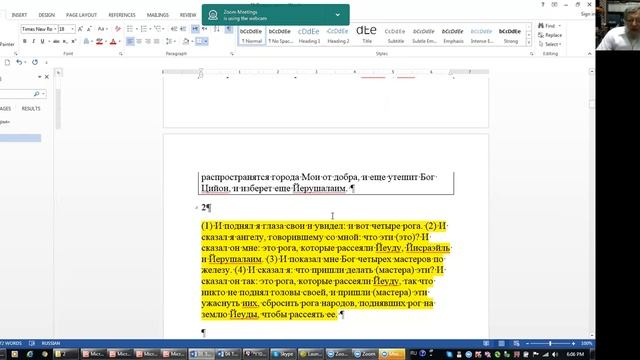Viewport: 640px width, 360px height.
Task: Click Increase Font Size icon
Action: tap(80, 29)
